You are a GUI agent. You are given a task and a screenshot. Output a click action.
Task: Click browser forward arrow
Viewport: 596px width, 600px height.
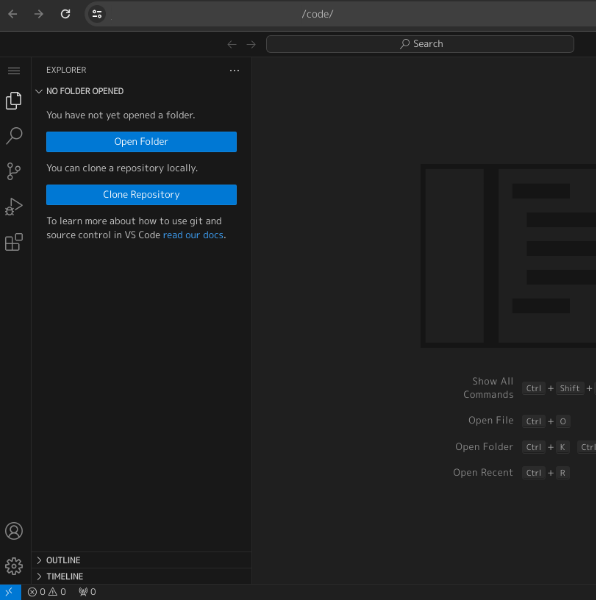tap(39, 14)
